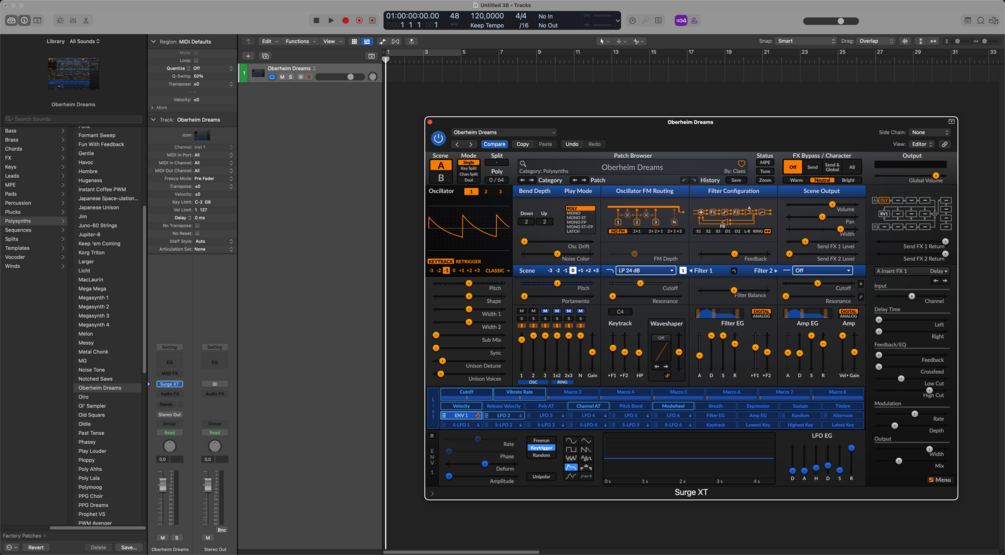Mute the Oberheim Dreams track

coord(281,77)
